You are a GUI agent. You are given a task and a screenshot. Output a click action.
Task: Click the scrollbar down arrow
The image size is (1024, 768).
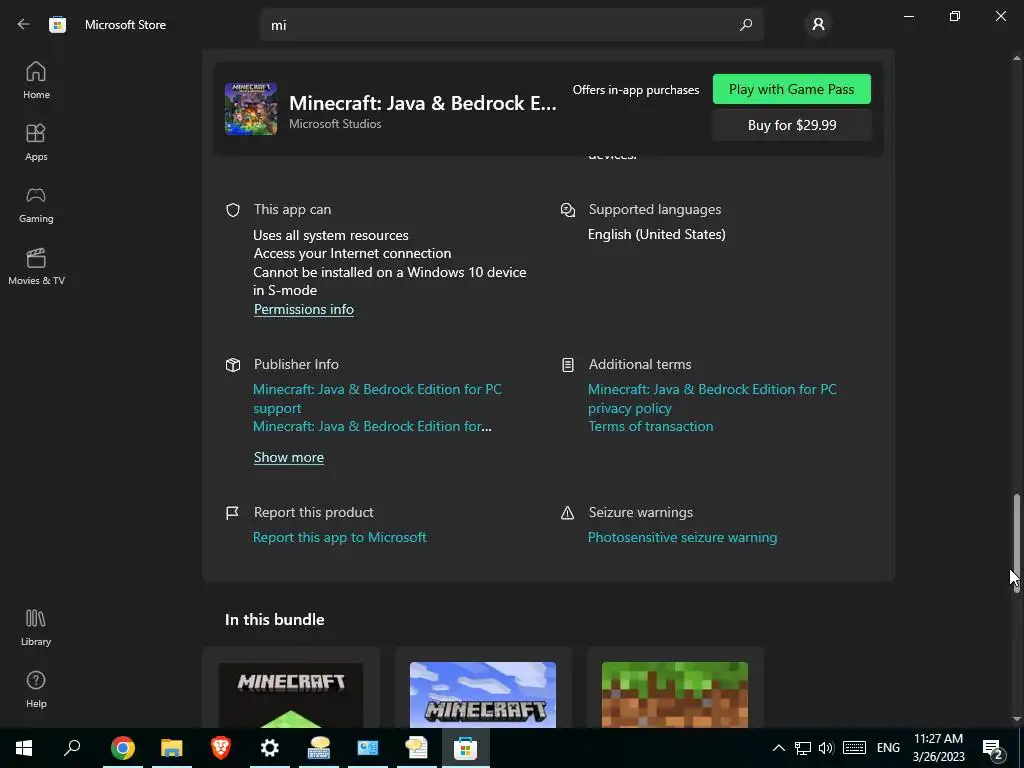coord(1016,719)
